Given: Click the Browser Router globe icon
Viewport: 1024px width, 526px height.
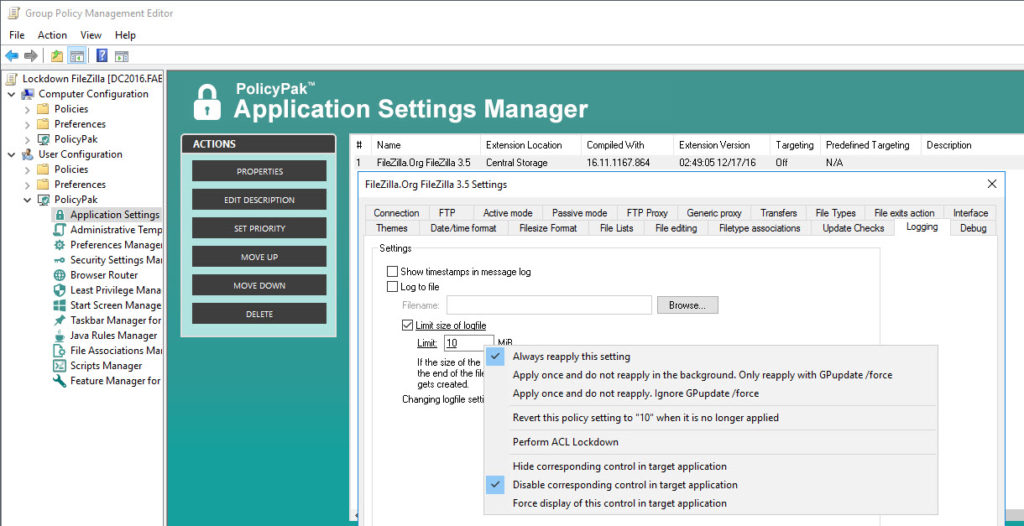Looking at the screenshot, I should click(x=59, y=275).
